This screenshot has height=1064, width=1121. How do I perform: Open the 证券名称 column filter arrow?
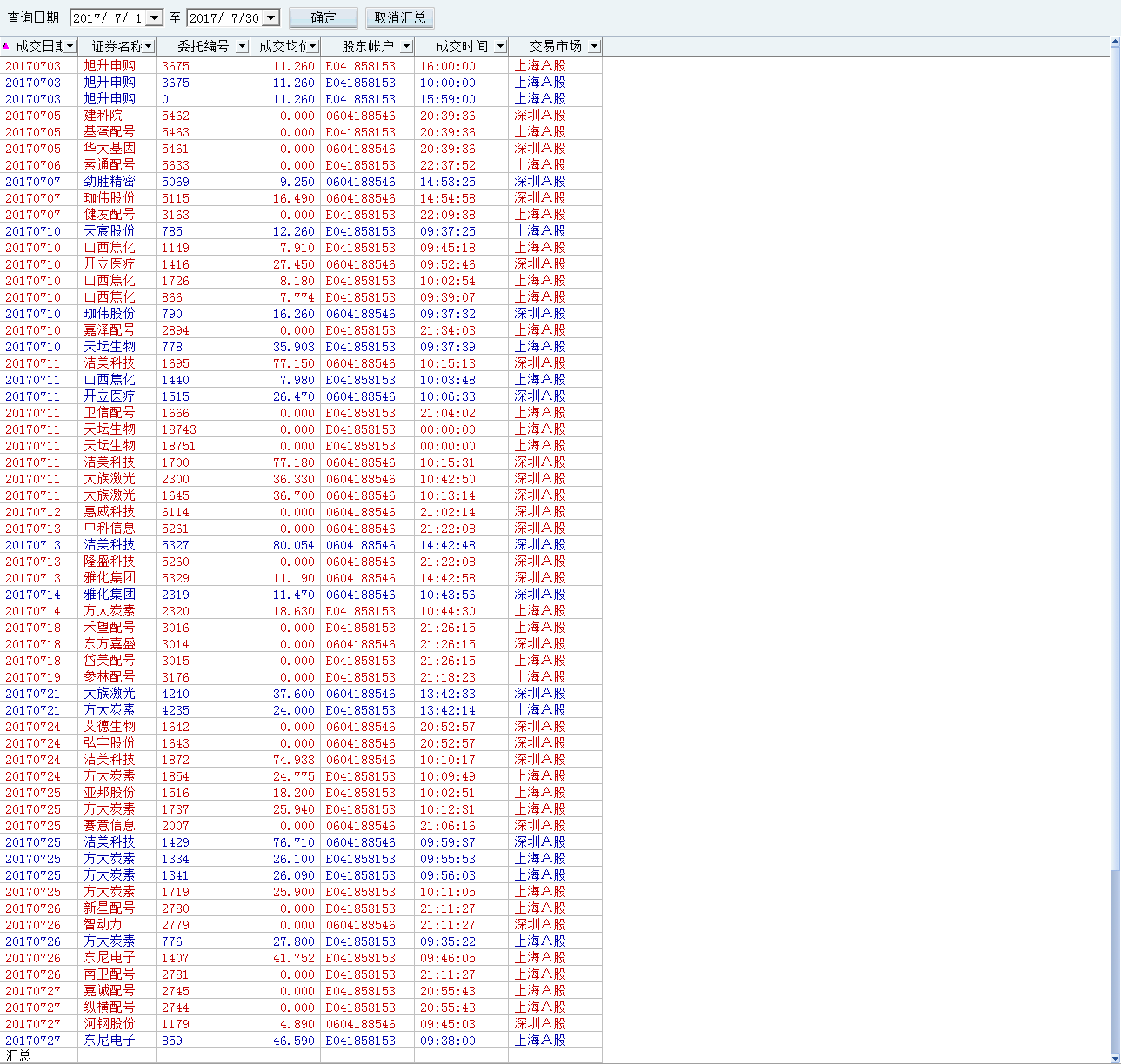pos(149,46)
